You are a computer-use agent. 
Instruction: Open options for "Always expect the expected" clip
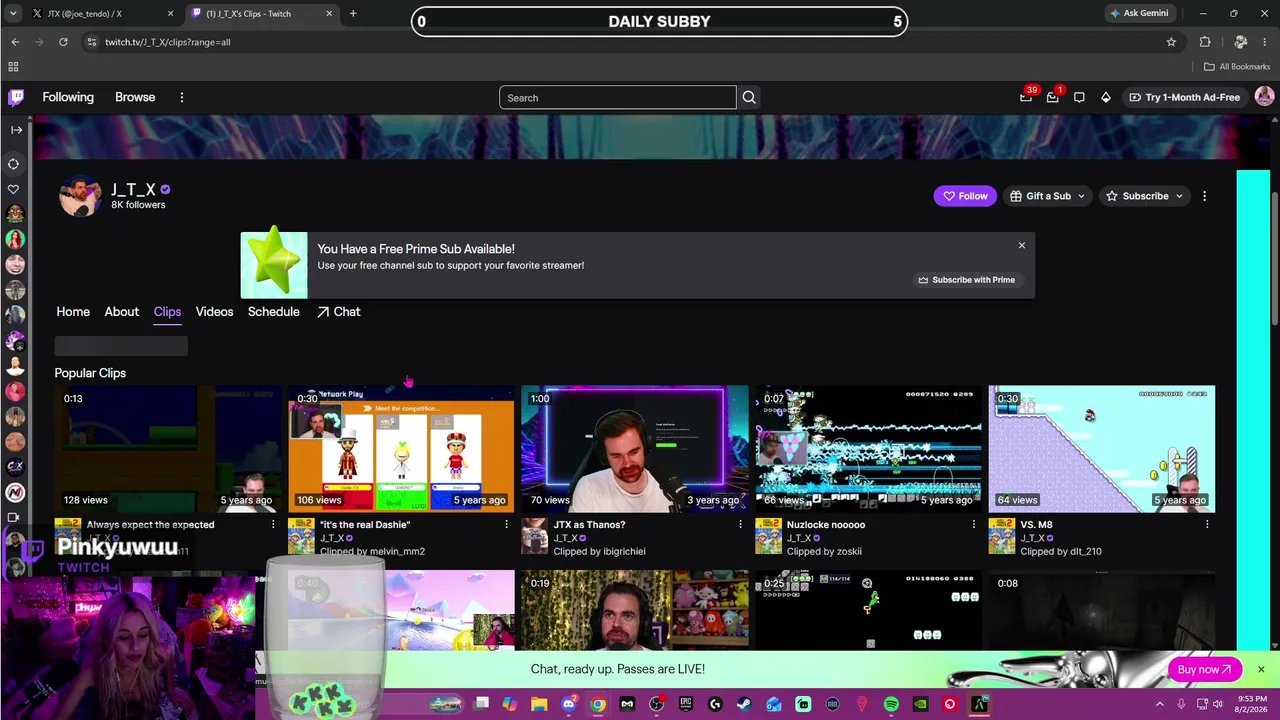coord(273,524)
